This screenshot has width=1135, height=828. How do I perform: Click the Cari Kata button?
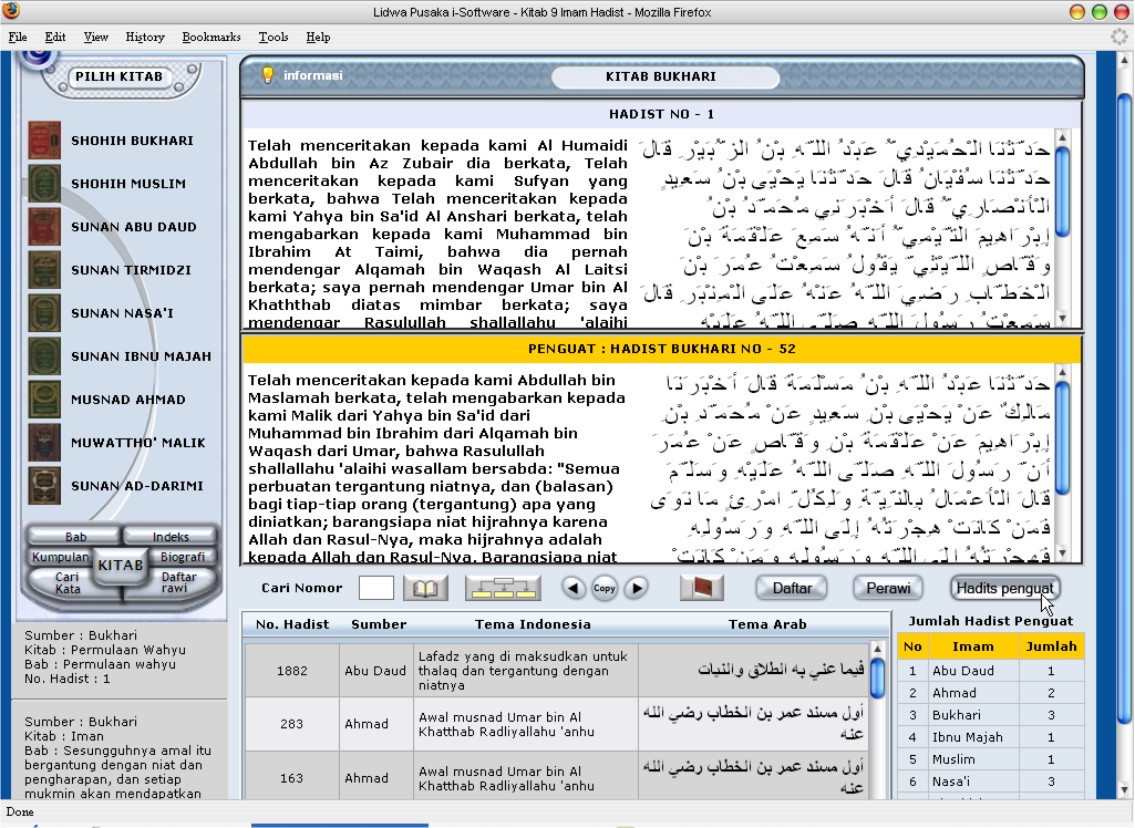67,583
